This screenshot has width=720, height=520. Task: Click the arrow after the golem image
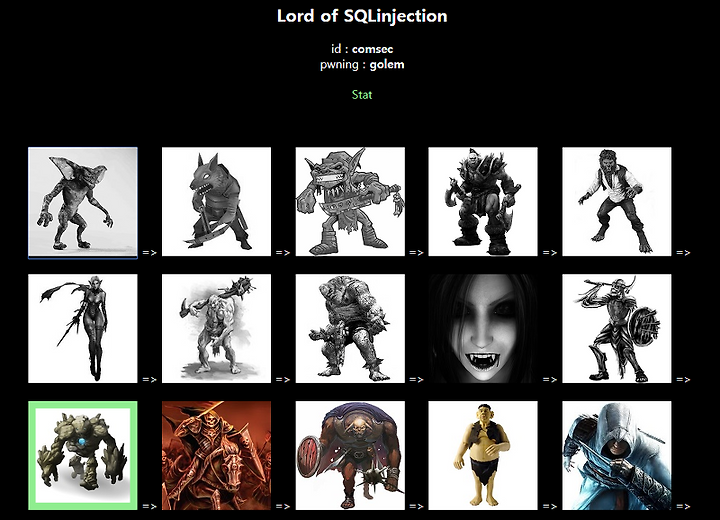pos(149,506)
